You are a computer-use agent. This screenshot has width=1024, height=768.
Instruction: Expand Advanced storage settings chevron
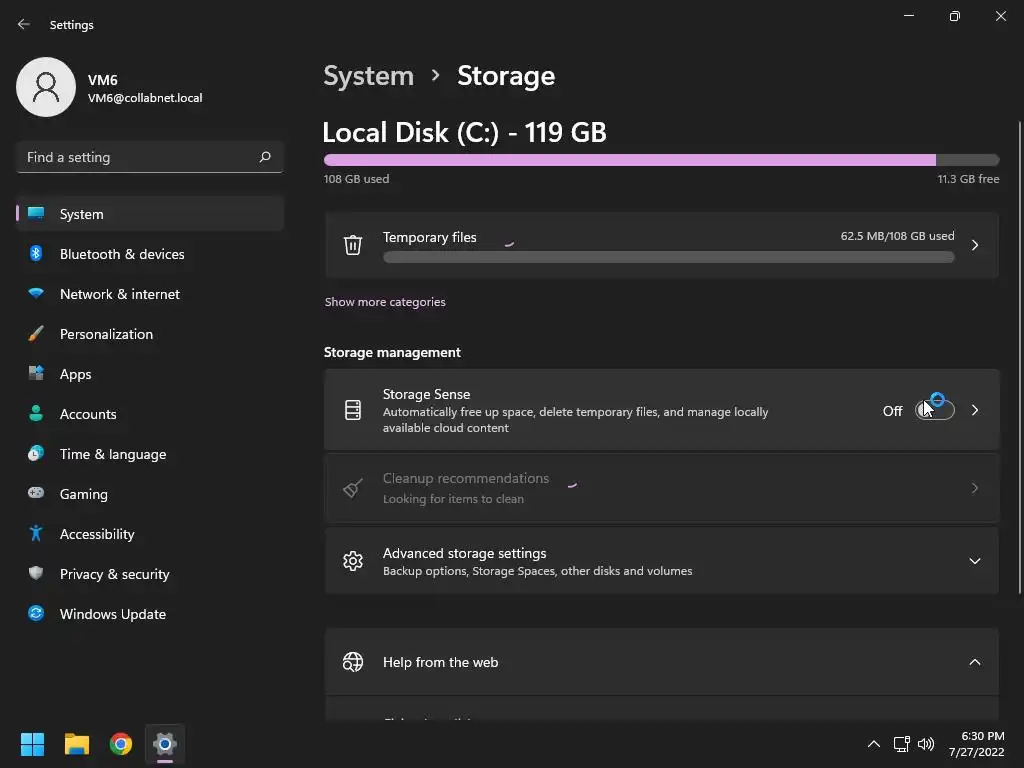coord(975,561)
